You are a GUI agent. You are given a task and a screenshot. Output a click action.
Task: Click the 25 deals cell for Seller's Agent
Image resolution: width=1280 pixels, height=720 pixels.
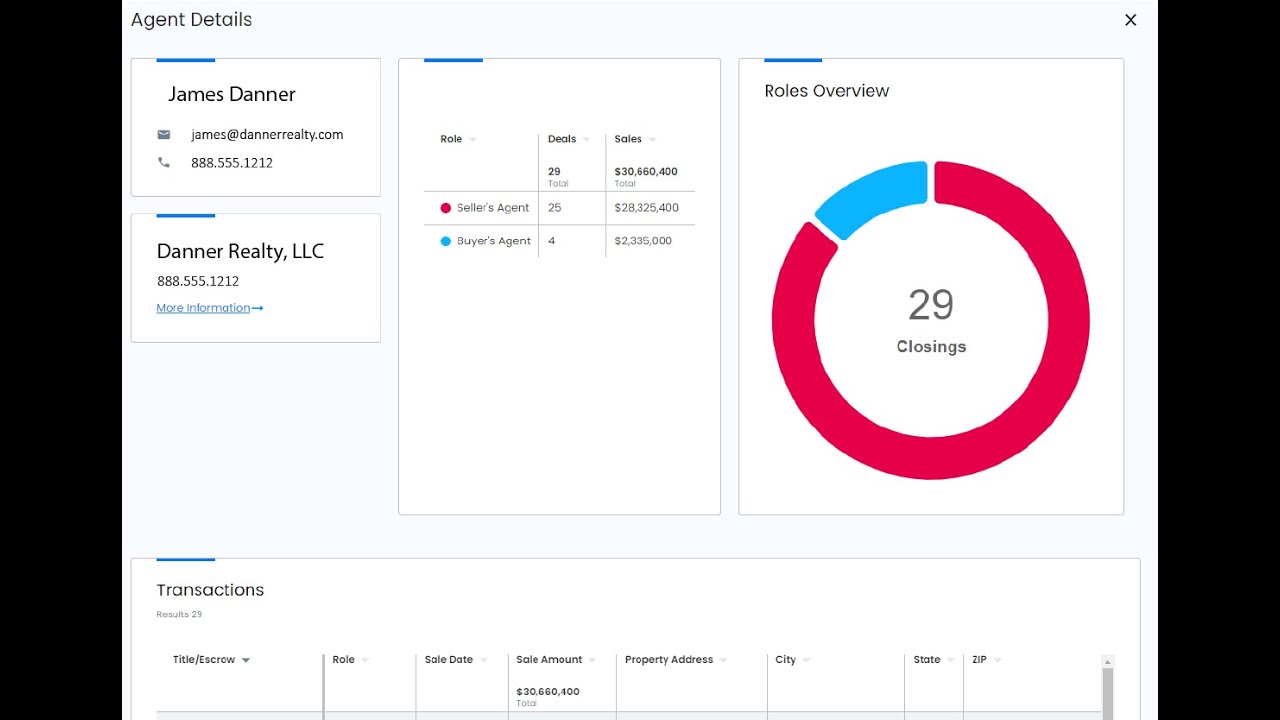555,208
